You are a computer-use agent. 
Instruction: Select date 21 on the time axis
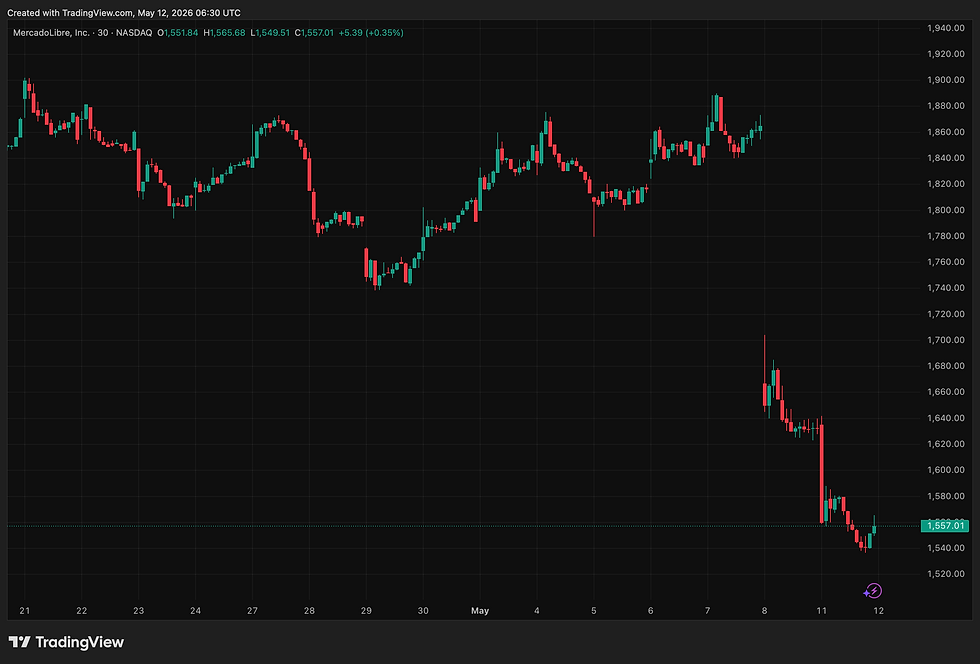pos(24,611)
